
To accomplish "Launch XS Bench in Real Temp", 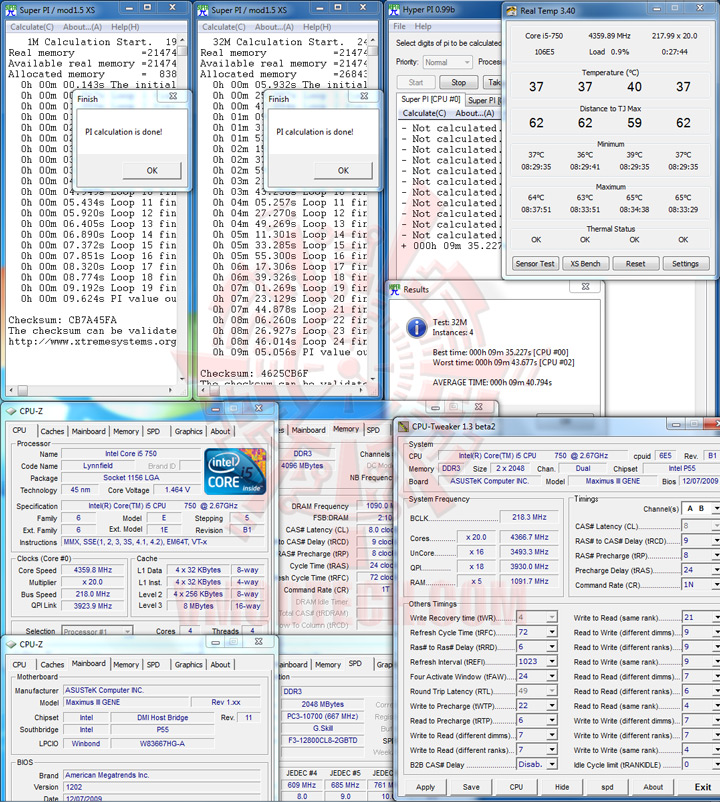I will tap(585, 264).
